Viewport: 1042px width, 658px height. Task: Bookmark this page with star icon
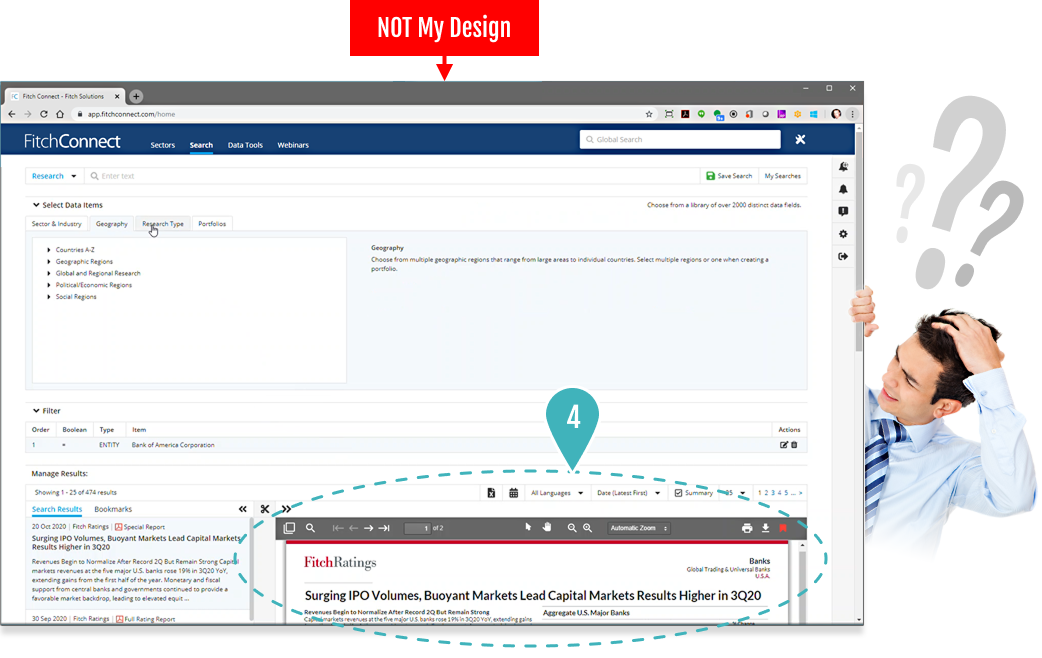point(649,114)
